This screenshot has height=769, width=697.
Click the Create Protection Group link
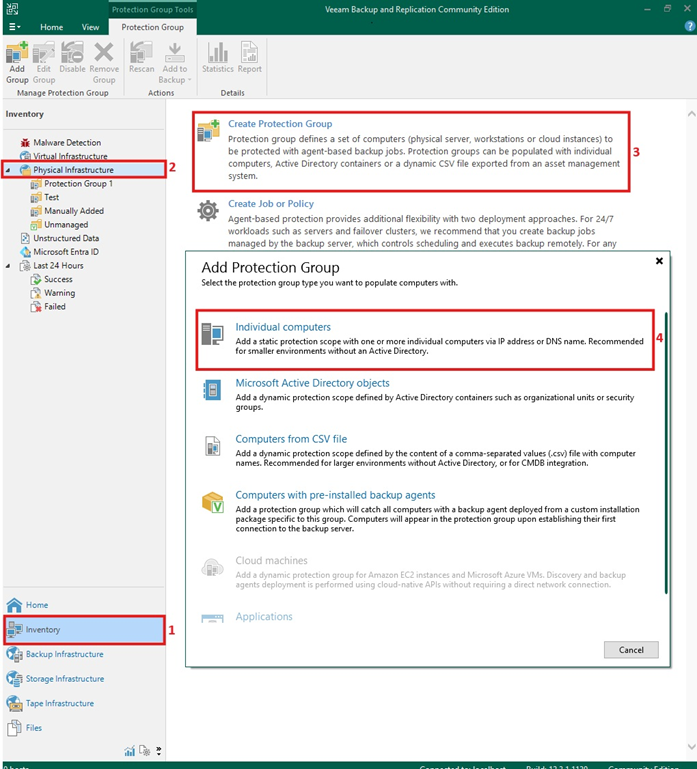tap(280, 124)
